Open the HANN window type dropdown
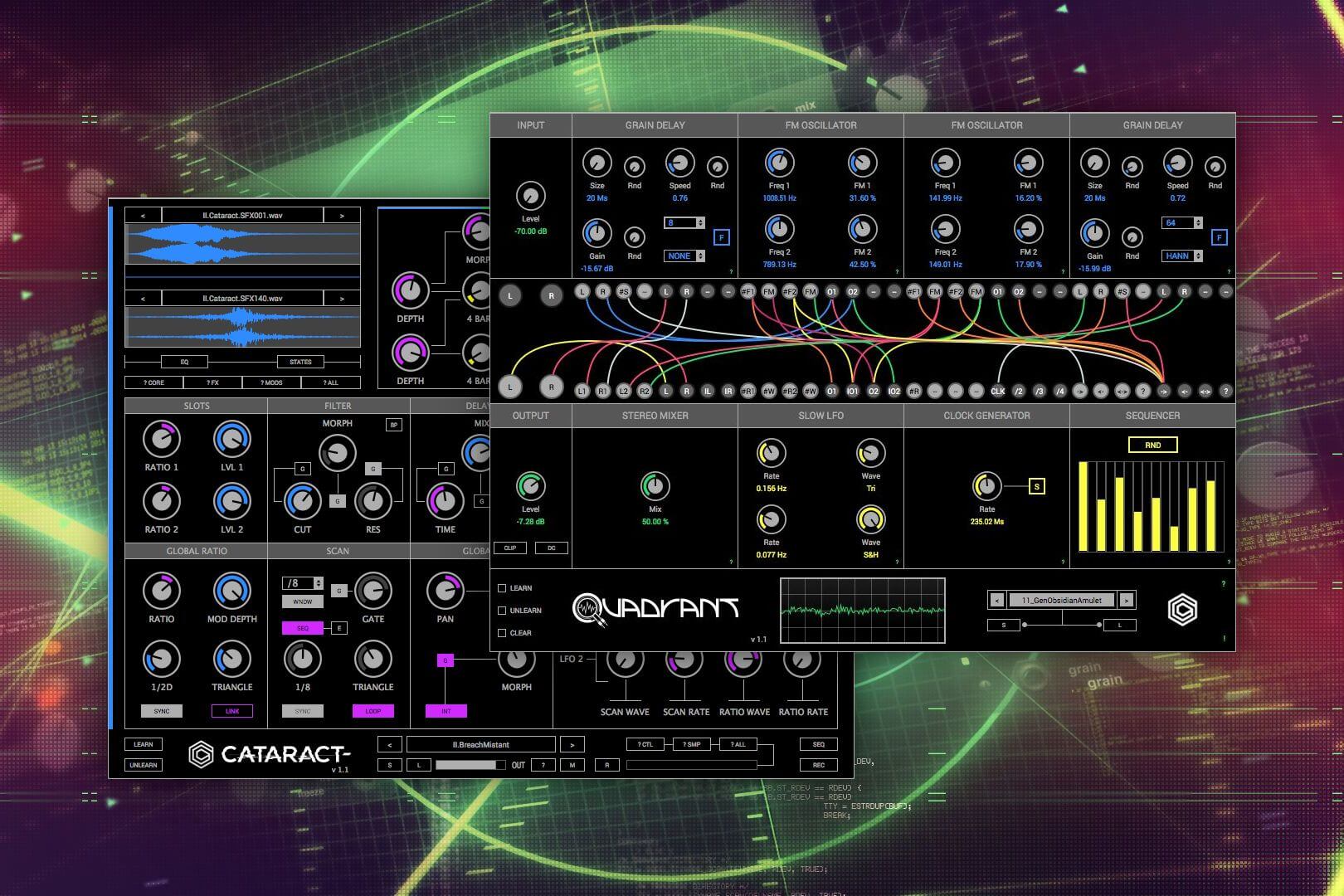 point(1182,256)
